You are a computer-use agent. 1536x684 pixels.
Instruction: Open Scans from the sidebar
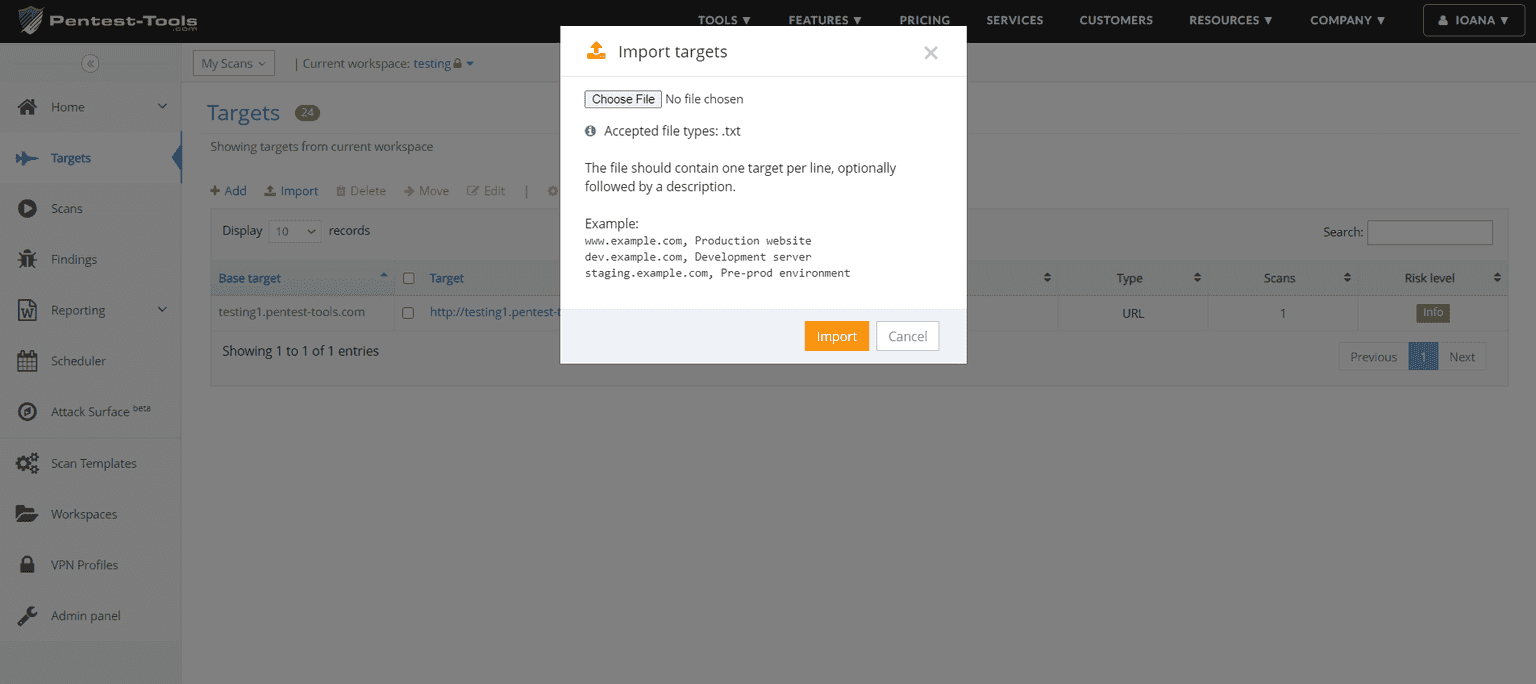point(27,208)
